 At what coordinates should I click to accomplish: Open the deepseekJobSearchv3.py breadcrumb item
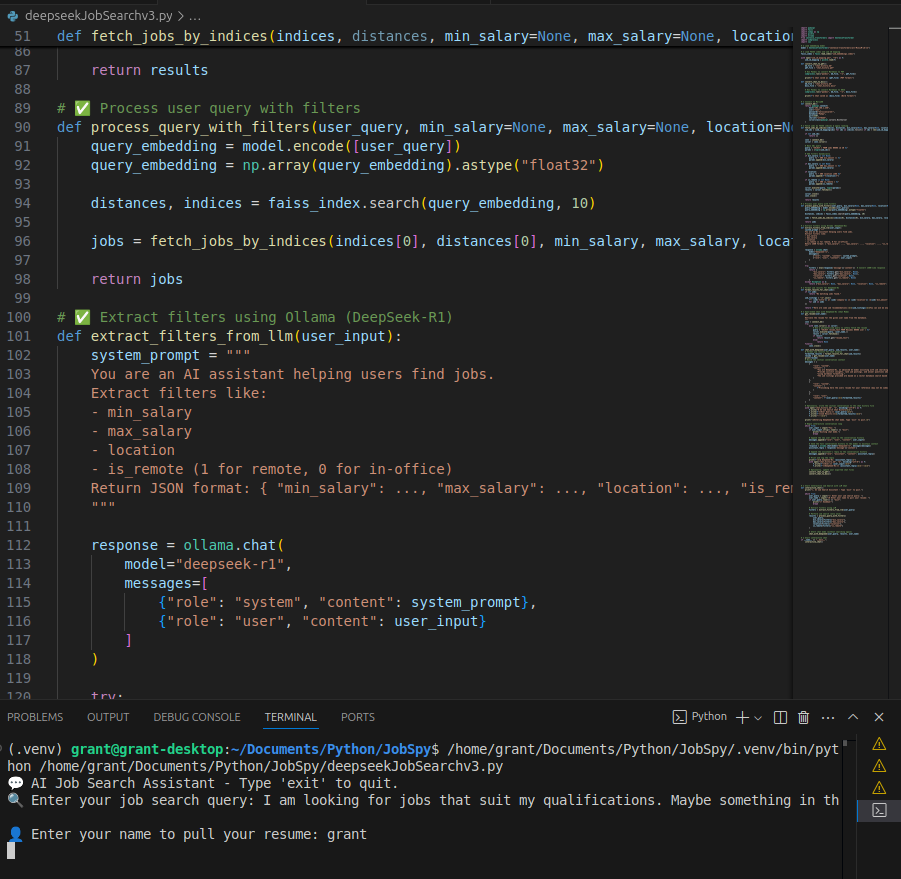pos(98,16)
